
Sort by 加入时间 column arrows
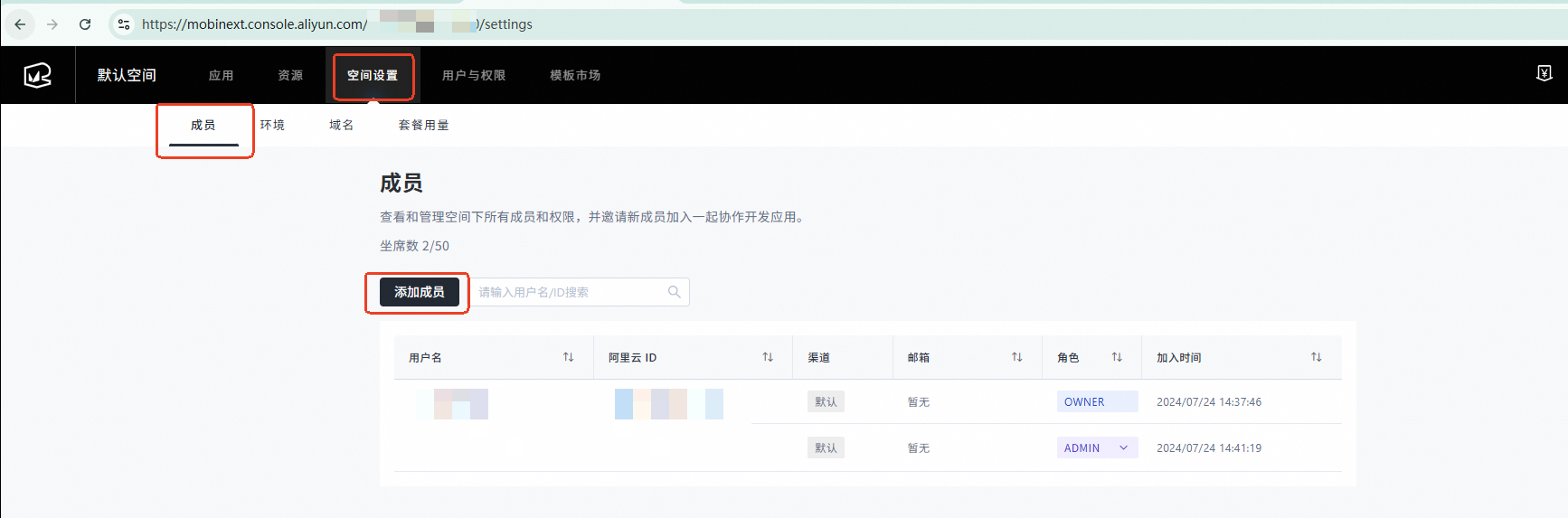[x=1317, y=357]
